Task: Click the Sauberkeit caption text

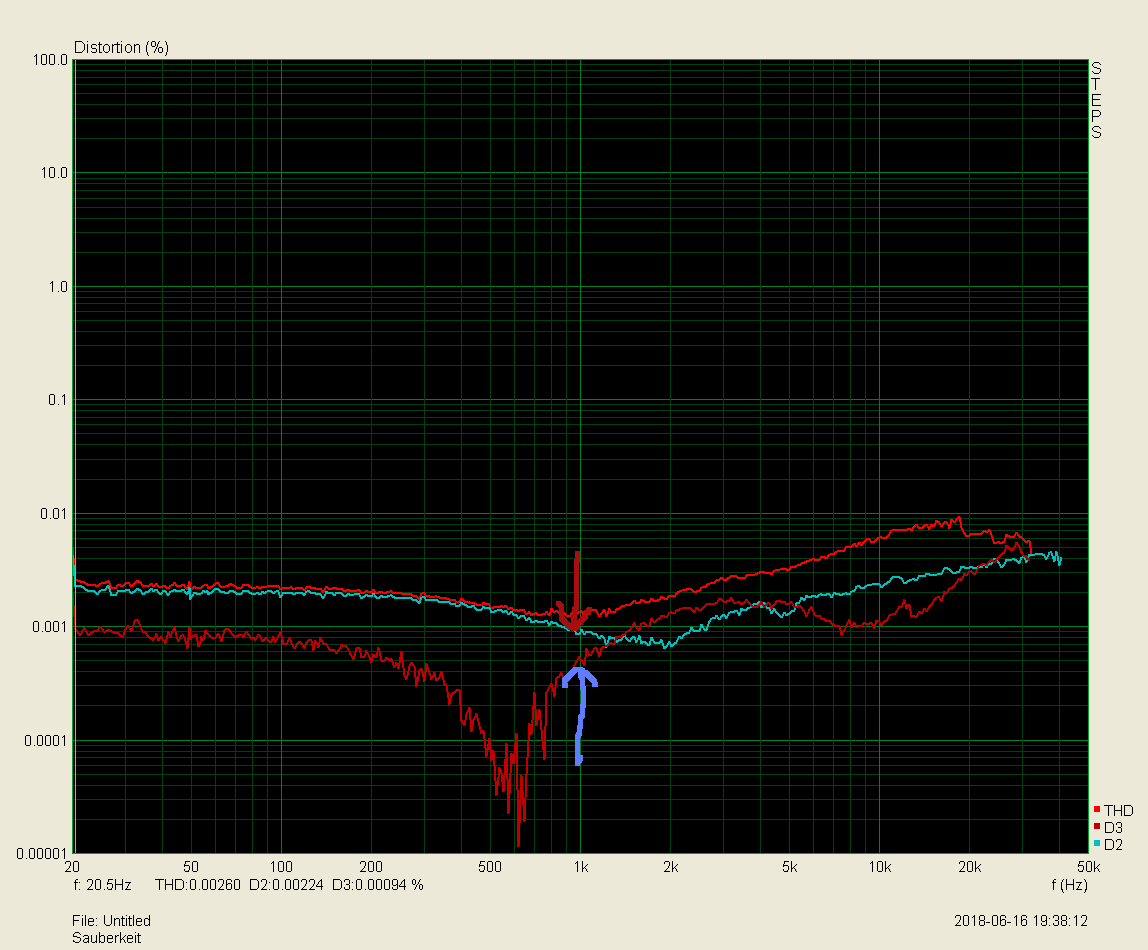Action: pos(107,938)
